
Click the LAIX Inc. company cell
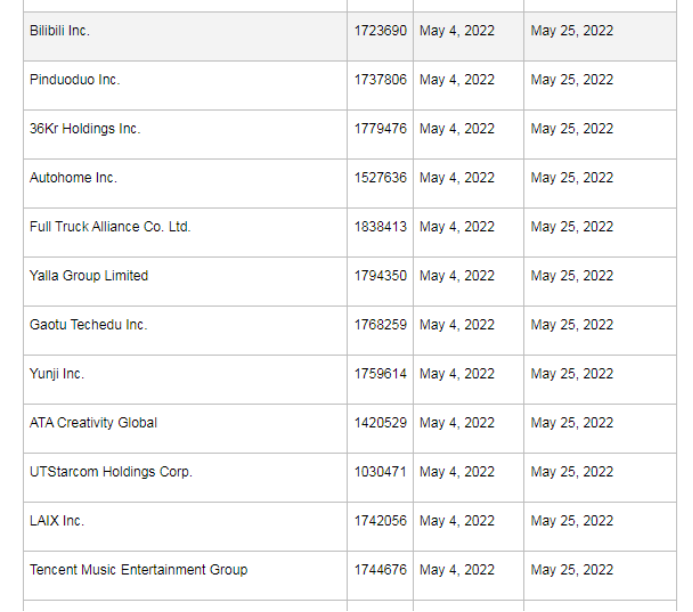click(x=57, y=521)
